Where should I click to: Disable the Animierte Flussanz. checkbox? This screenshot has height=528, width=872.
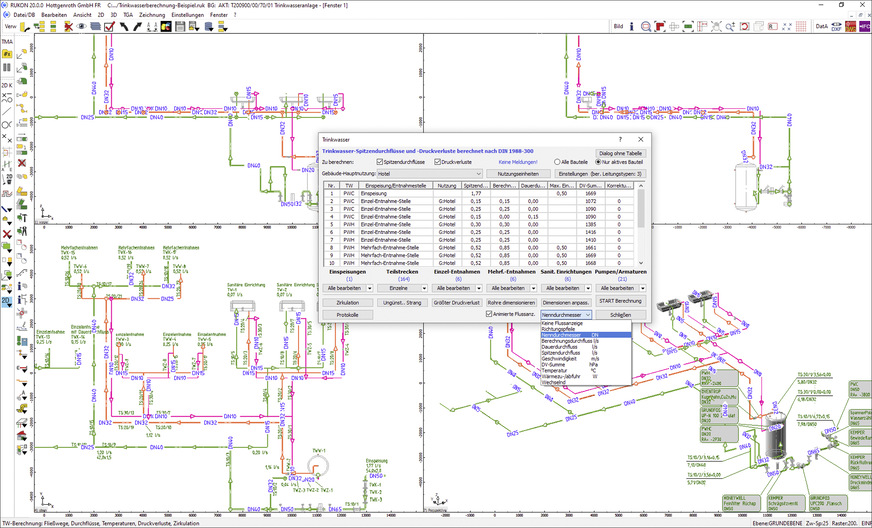pyautogui.click(x=488, y=314)
